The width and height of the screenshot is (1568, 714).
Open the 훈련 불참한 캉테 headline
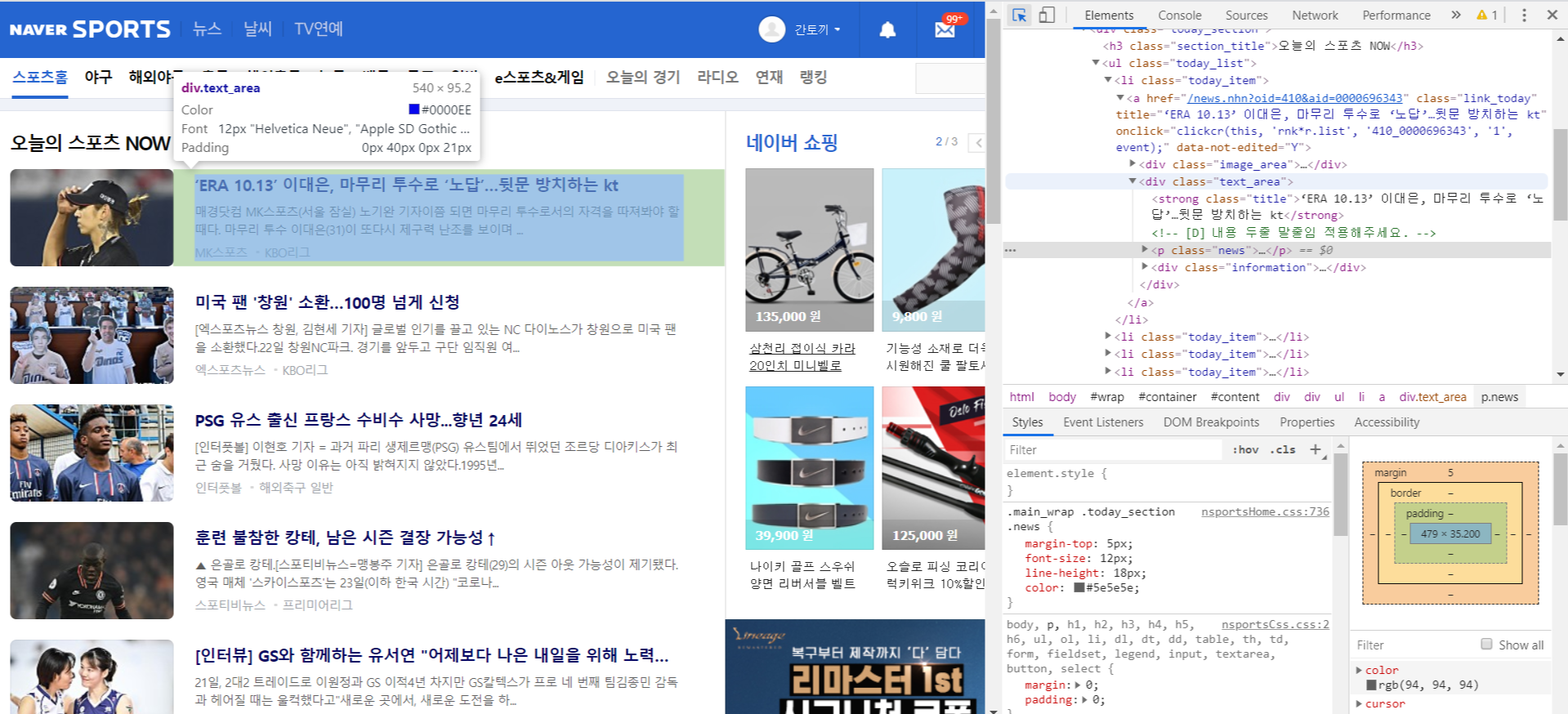[345, 538]
